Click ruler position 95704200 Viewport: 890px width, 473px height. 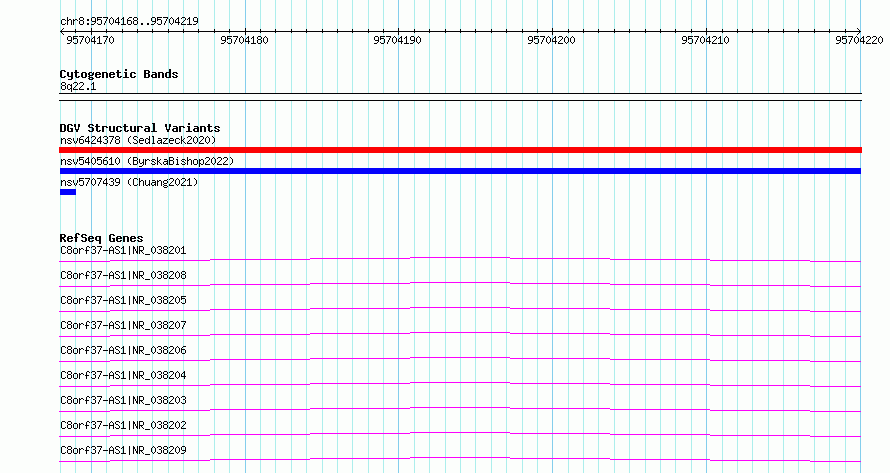(551, 40)
